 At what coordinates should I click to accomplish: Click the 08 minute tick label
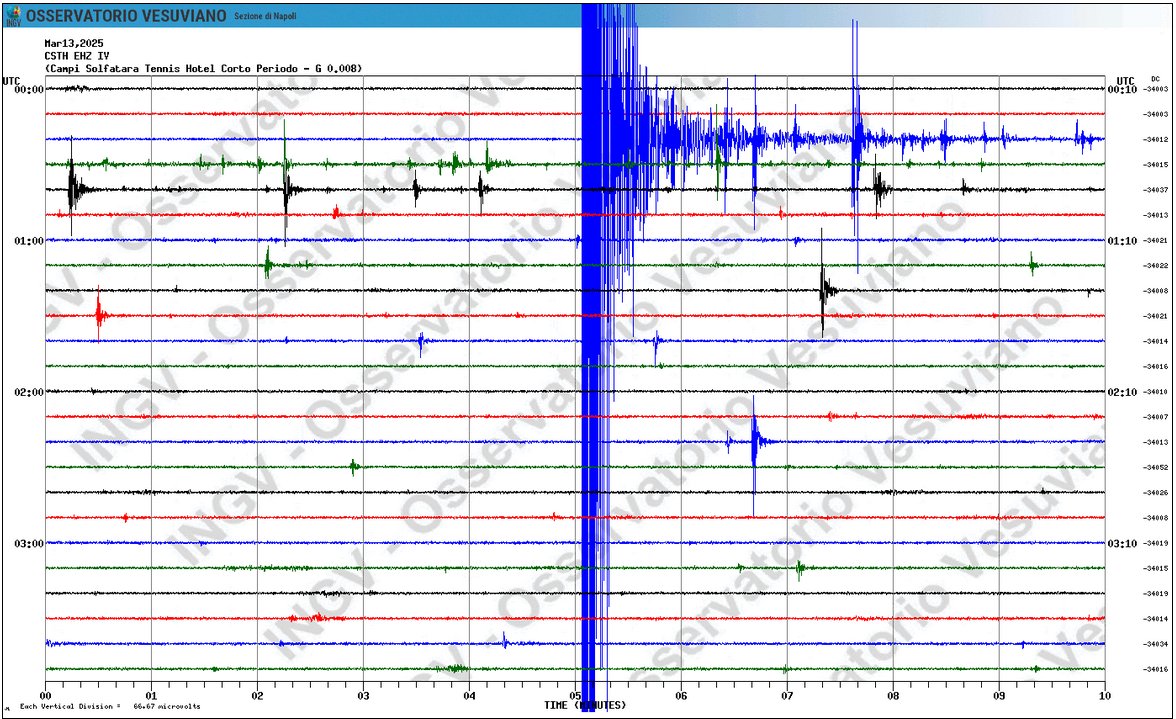893,696
